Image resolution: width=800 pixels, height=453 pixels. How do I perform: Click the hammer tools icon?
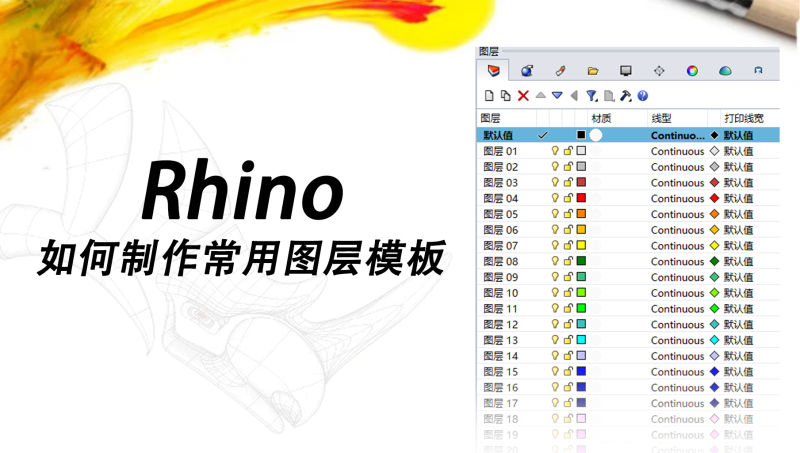(626, 96)
